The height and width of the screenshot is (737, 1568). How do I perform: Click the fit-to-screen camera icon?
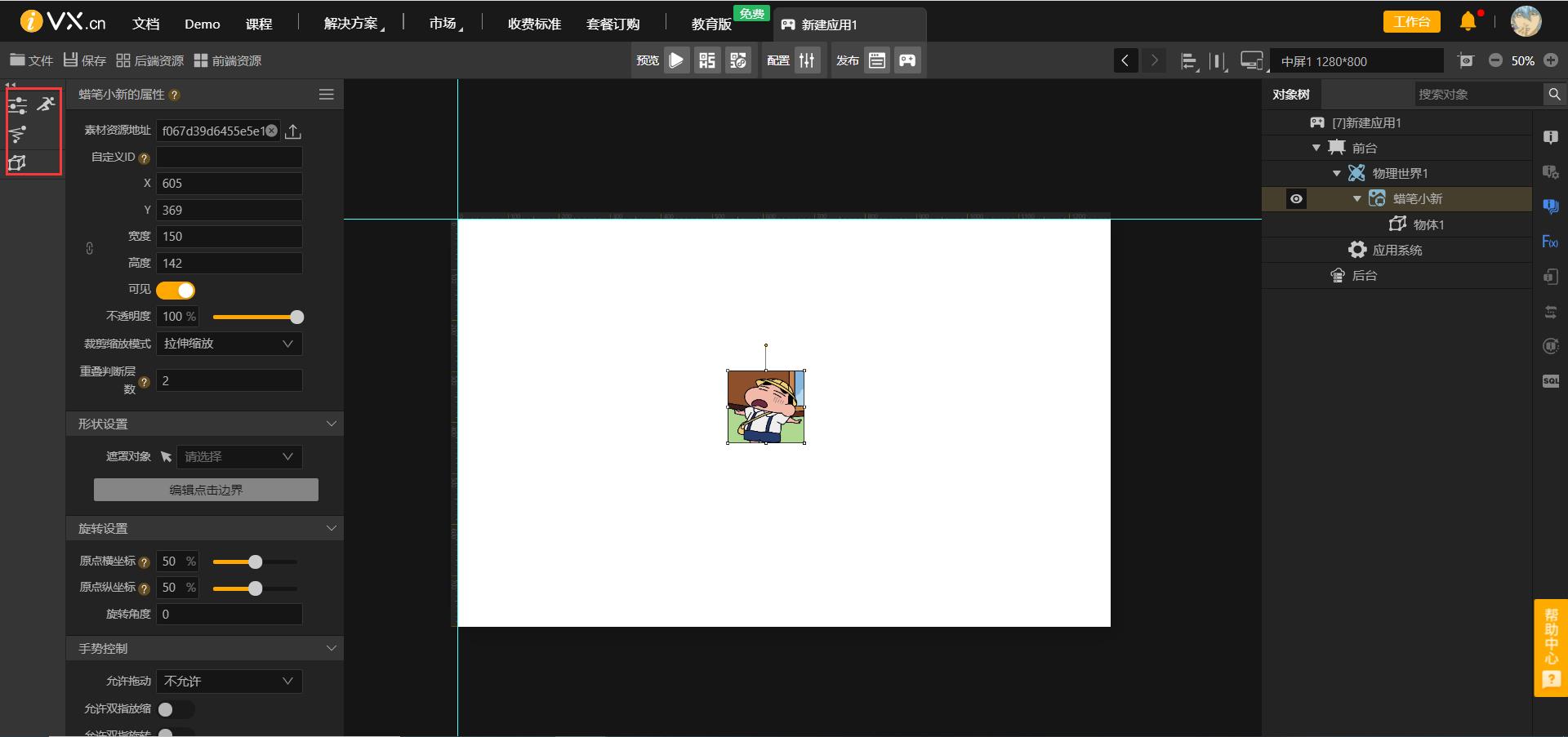point(1466,60)
